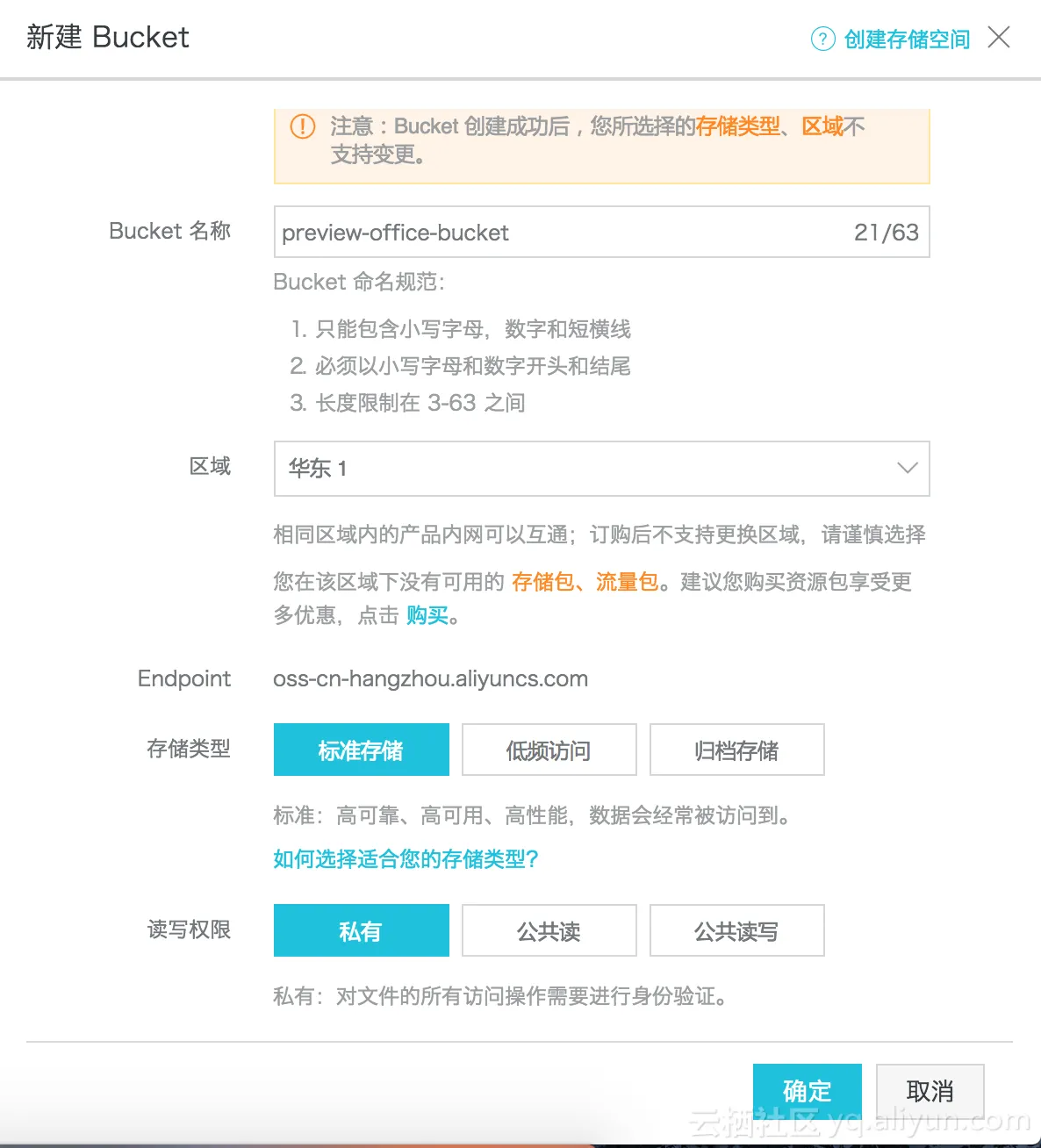Select 归档存储 storage type
1041x1148 pixels.
736,750
